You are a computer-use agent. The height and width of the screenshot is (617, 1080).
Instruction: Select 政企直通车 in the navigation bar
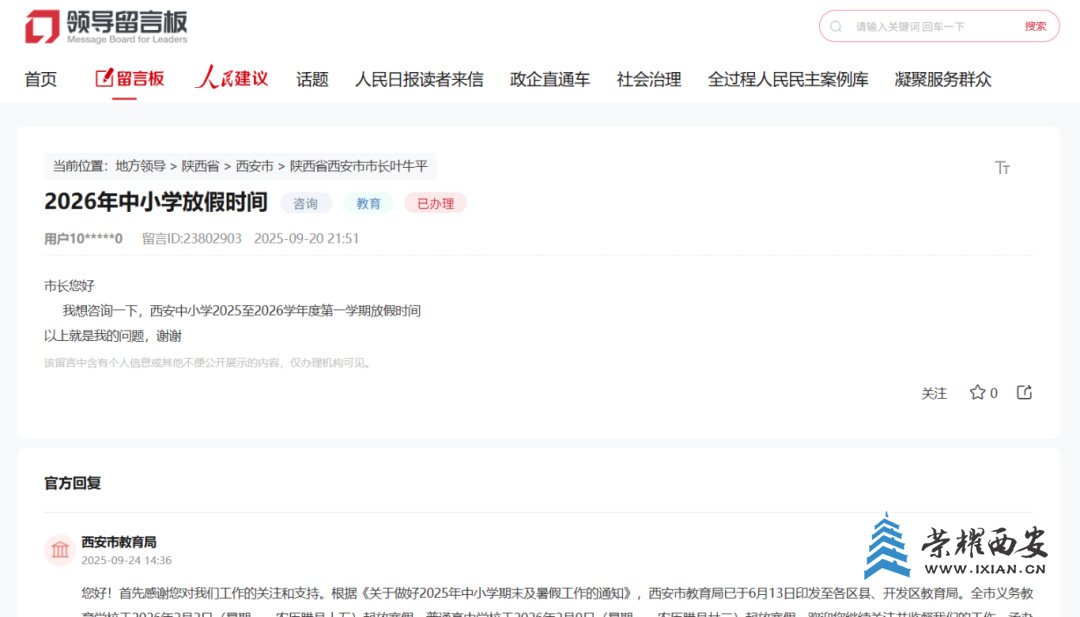point(550,79)
